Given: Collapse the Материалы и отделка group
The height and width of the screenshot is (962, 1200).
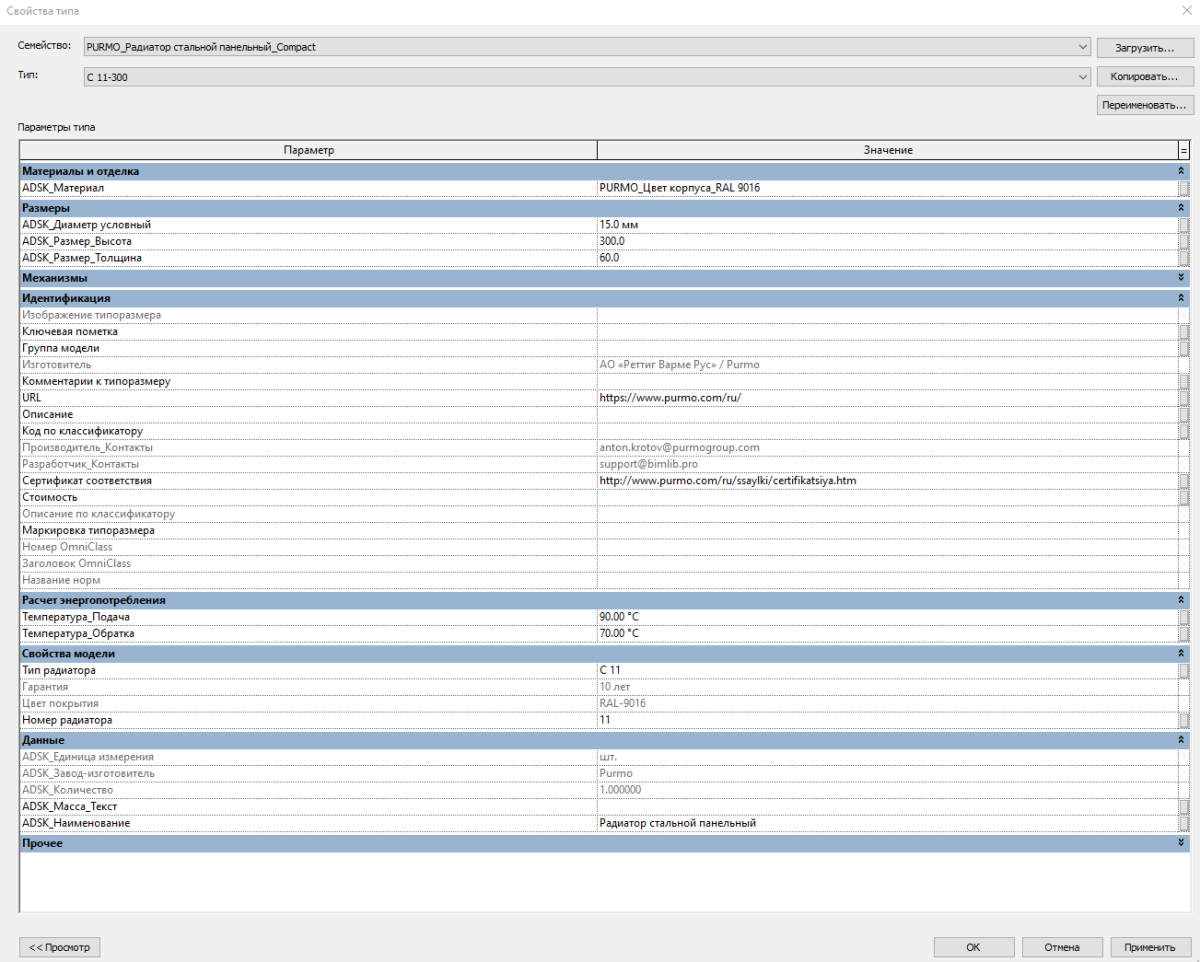Looking at the screenshot, I should pos(1181,171).
